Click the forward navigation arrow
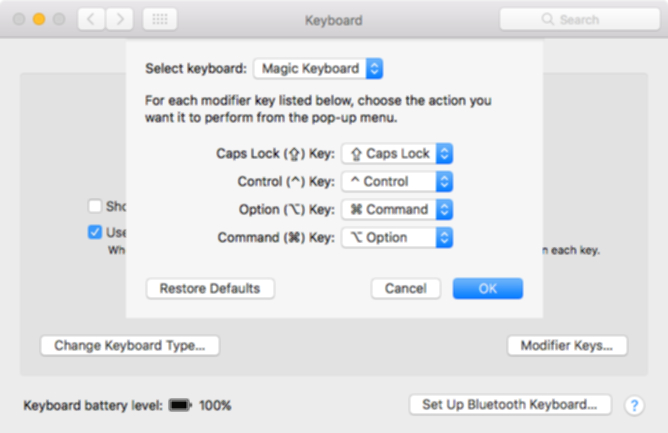Image resolution: width=668 pixels, height=433 pixels. [120, 19]
